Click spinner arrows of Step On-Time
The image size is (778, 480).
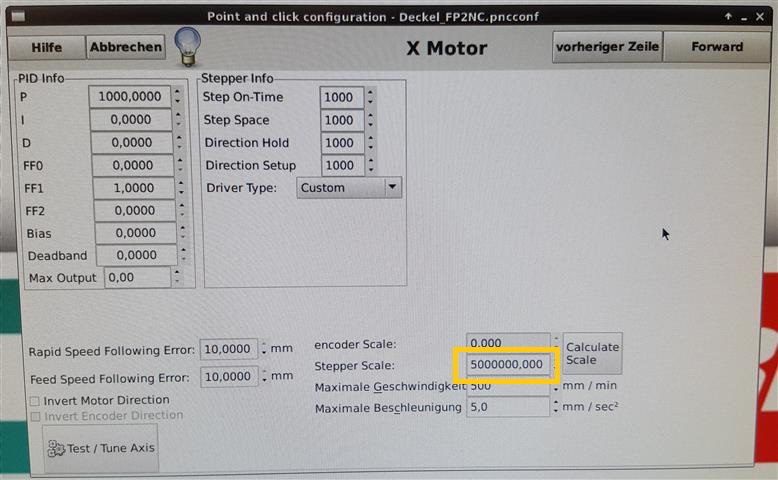370,97
